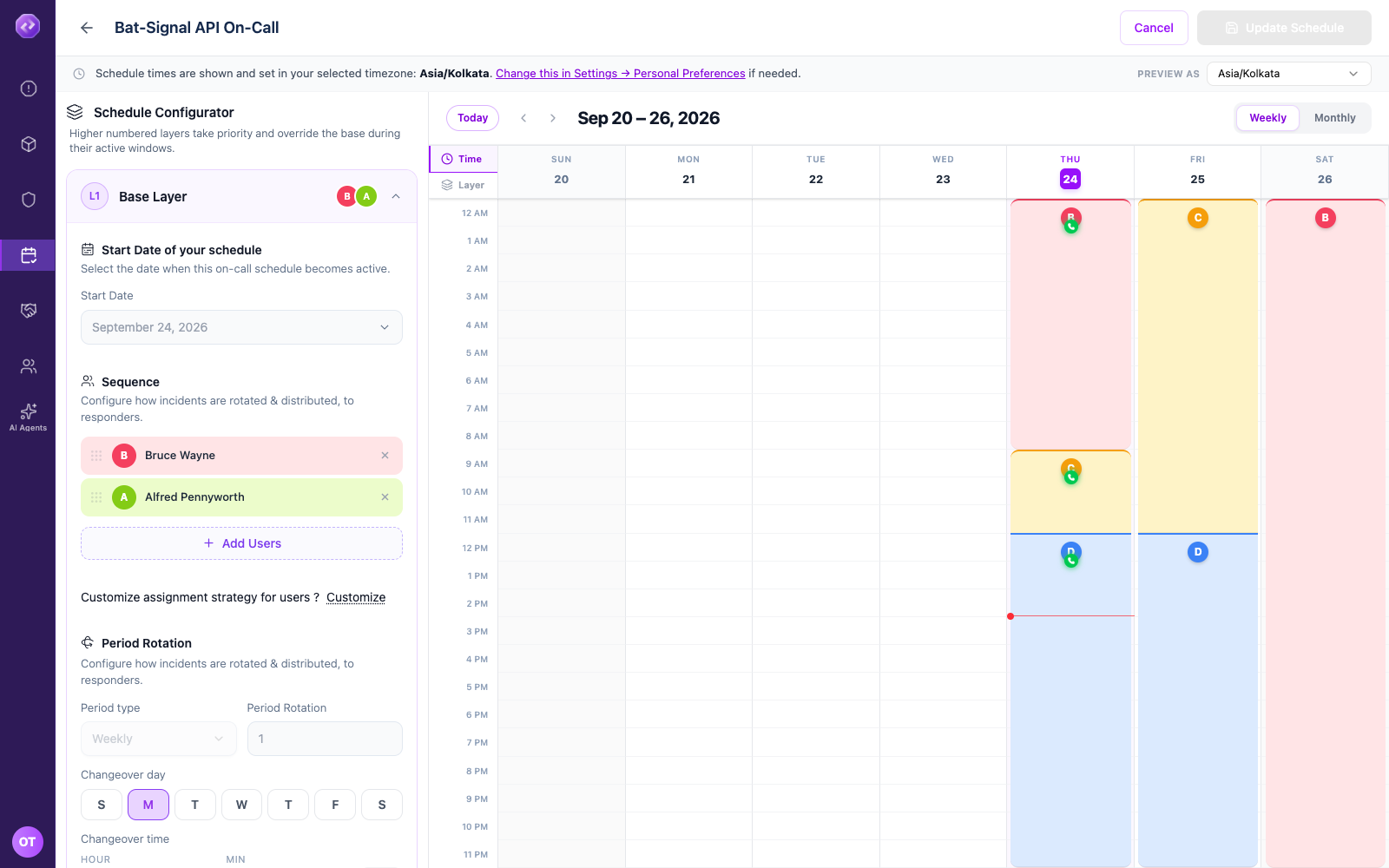Open the shield icon in sidebar
1389x868 pixels.
(x=29, y=200)
